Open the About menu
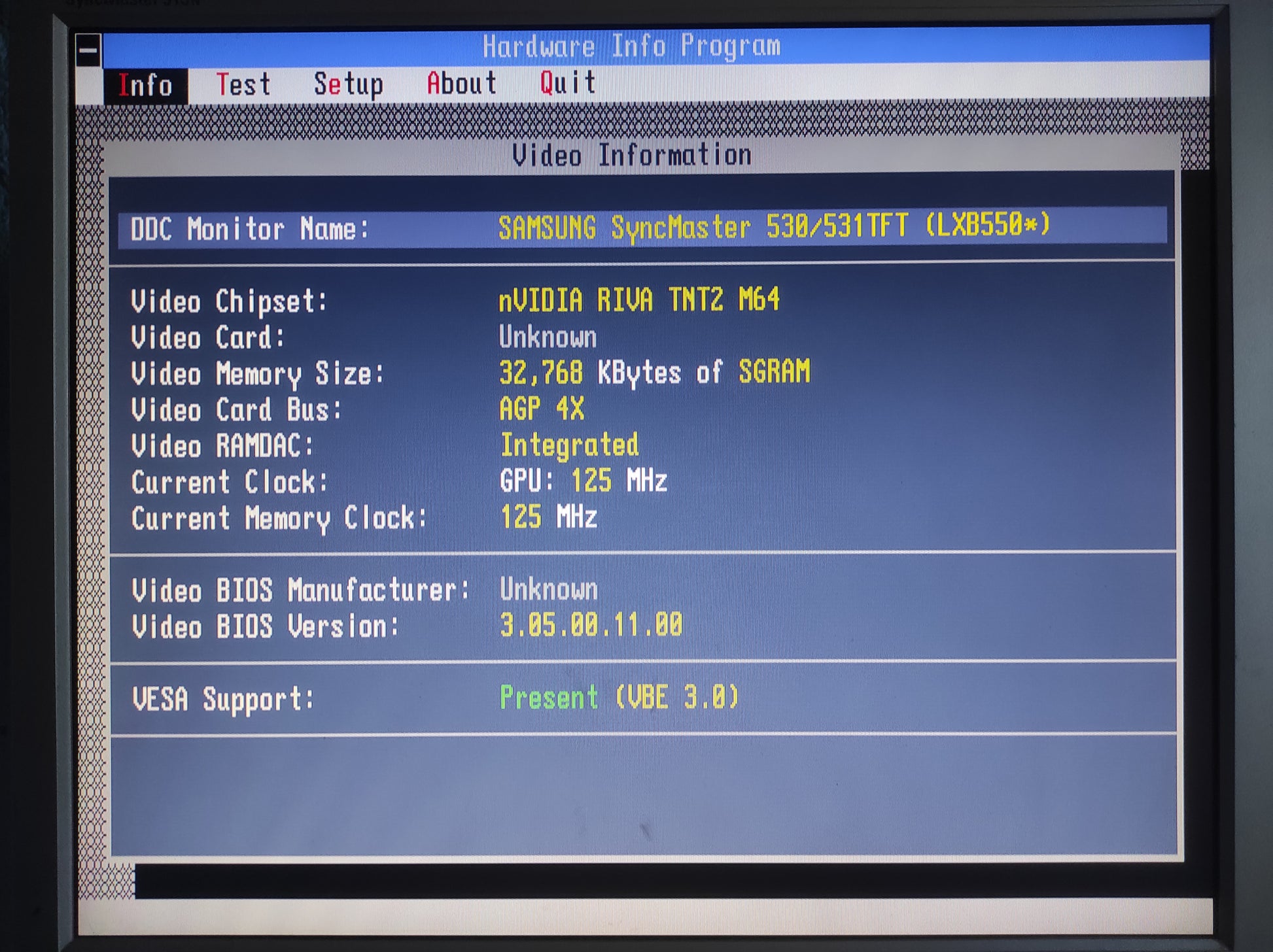 tap(462, 84)
